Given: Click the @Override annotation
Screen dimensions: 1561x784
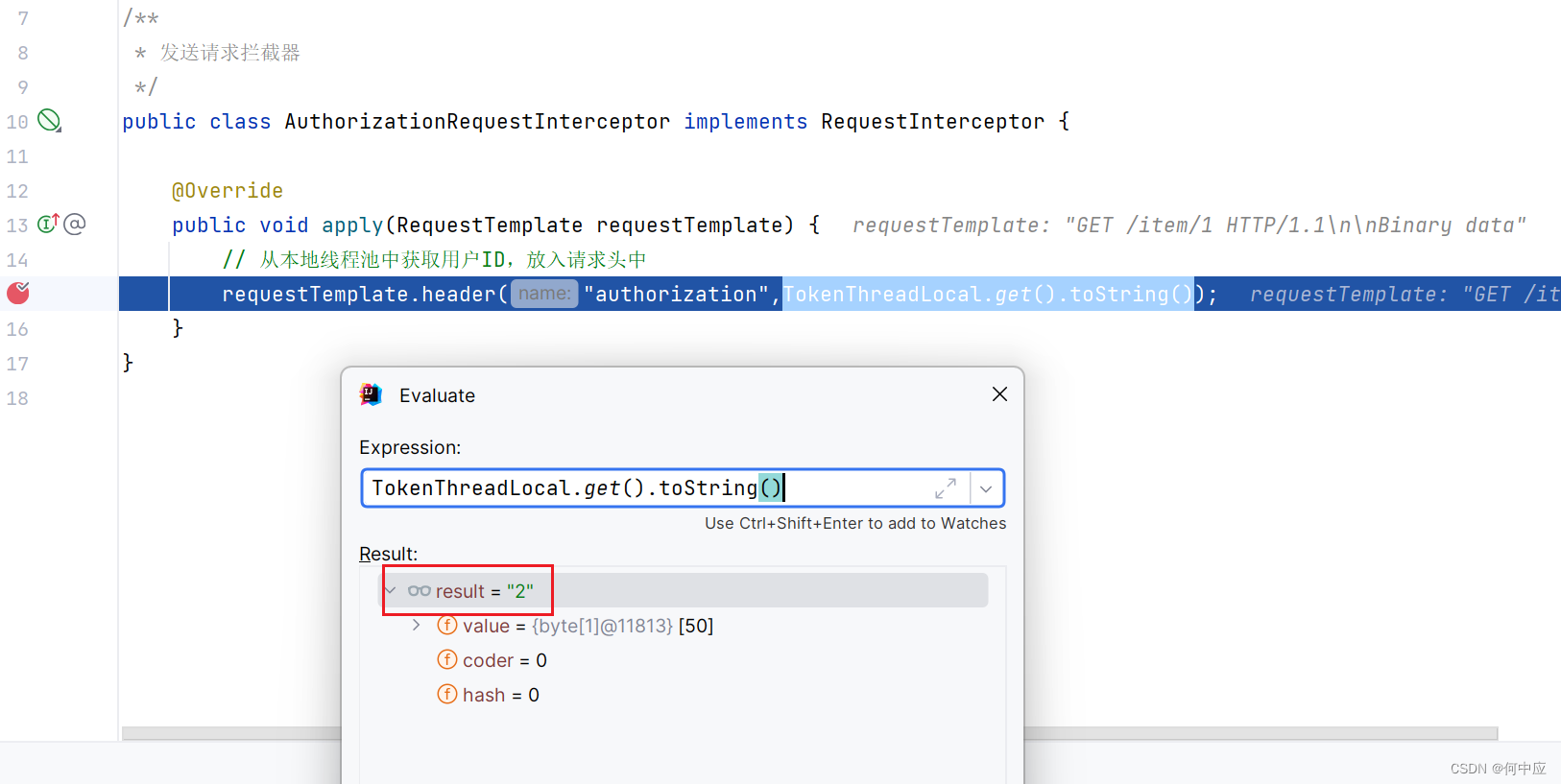Looking at the screenshot, I should click(x=228, y=190).
